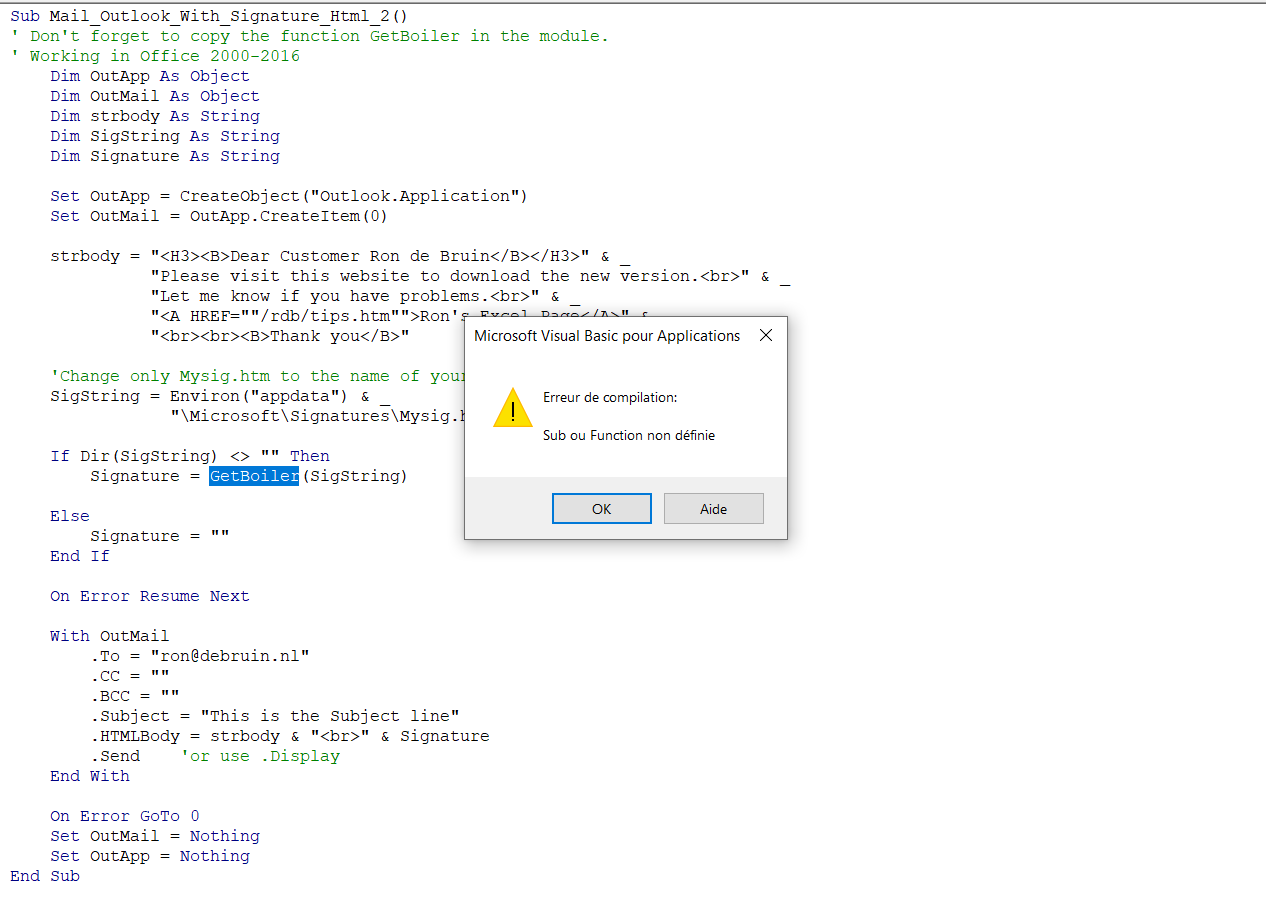
Task: Click the .BCC = "" line
Action: tap(135, 696)
